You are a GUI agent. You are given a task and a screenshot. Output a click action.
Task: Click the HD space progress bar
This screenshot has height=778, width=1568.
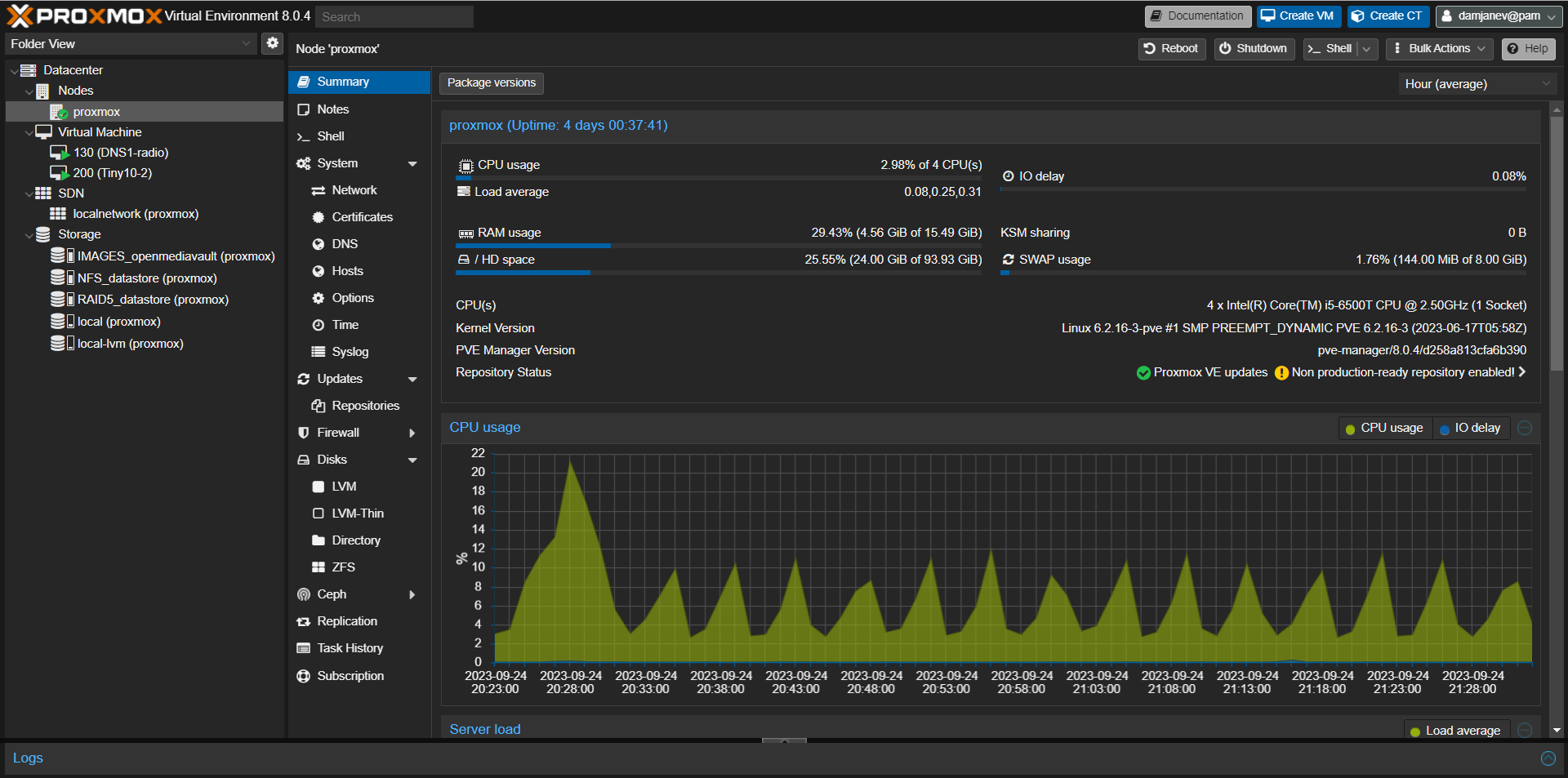coord(719,273)
